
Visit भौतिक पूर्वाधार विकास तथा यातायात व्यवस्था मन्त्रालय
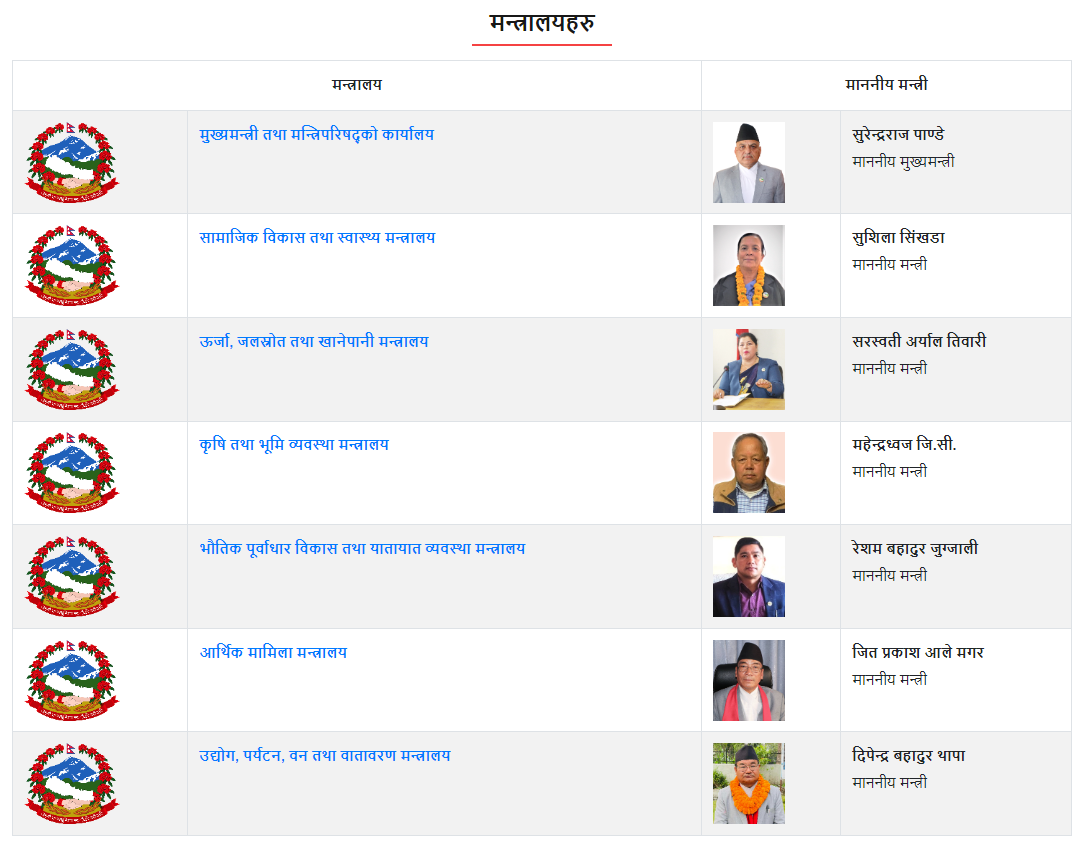(362, 549)
